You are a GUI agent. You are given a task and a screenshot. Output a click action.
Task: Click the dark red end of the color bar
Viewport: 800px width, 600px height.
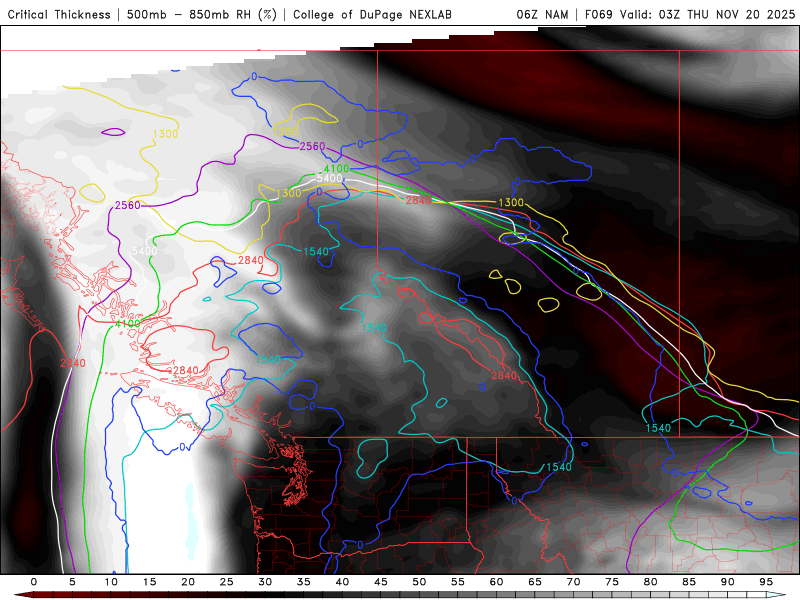pos(24,595)
